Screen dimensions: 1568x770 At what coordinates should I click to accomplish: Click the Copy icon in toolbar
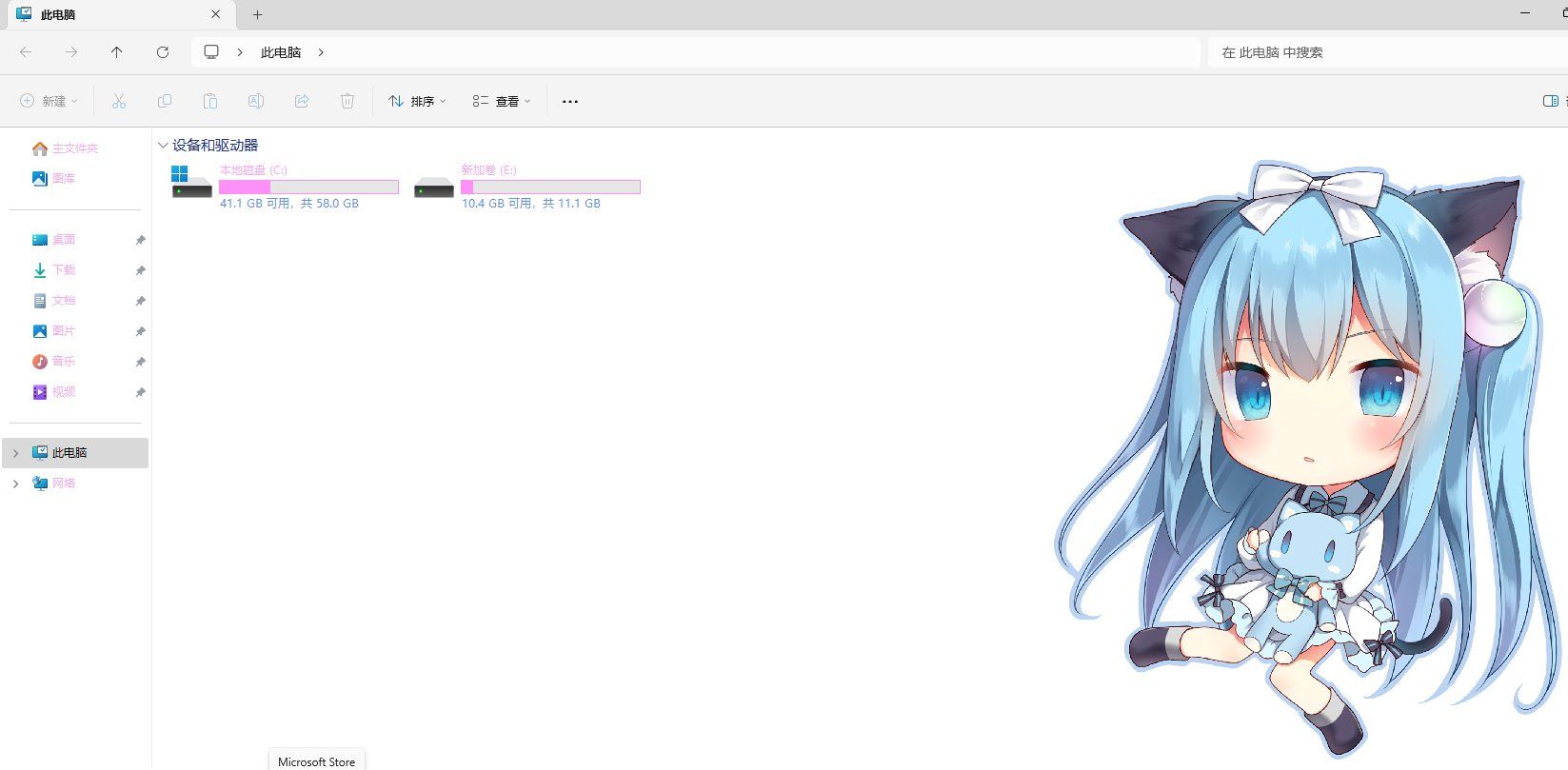pyautogui.click(x=165, y=101)
